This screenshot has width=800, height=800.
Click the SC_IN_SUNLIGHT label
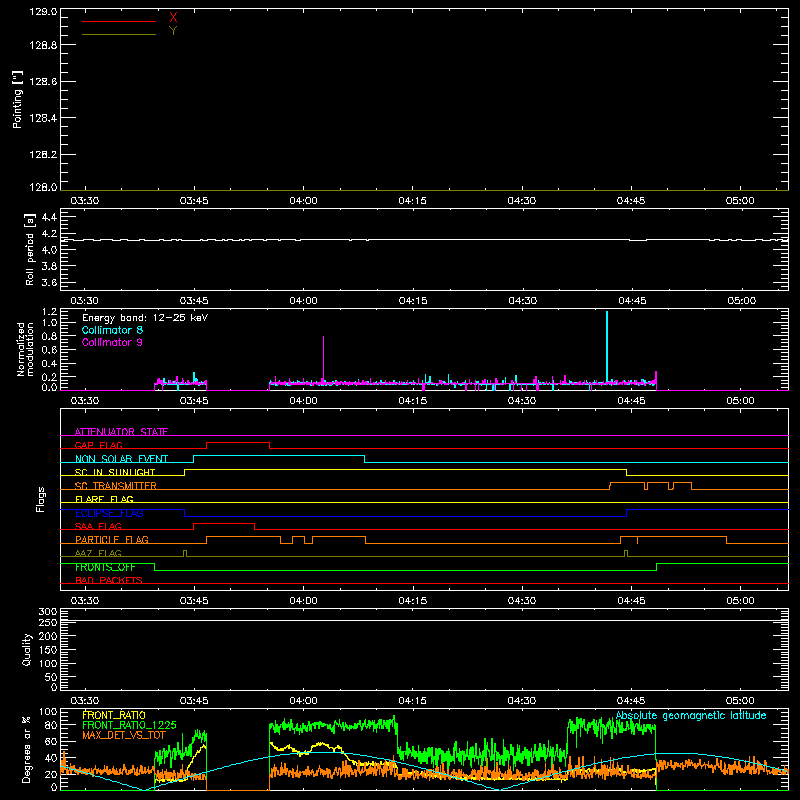coord(115,472)
